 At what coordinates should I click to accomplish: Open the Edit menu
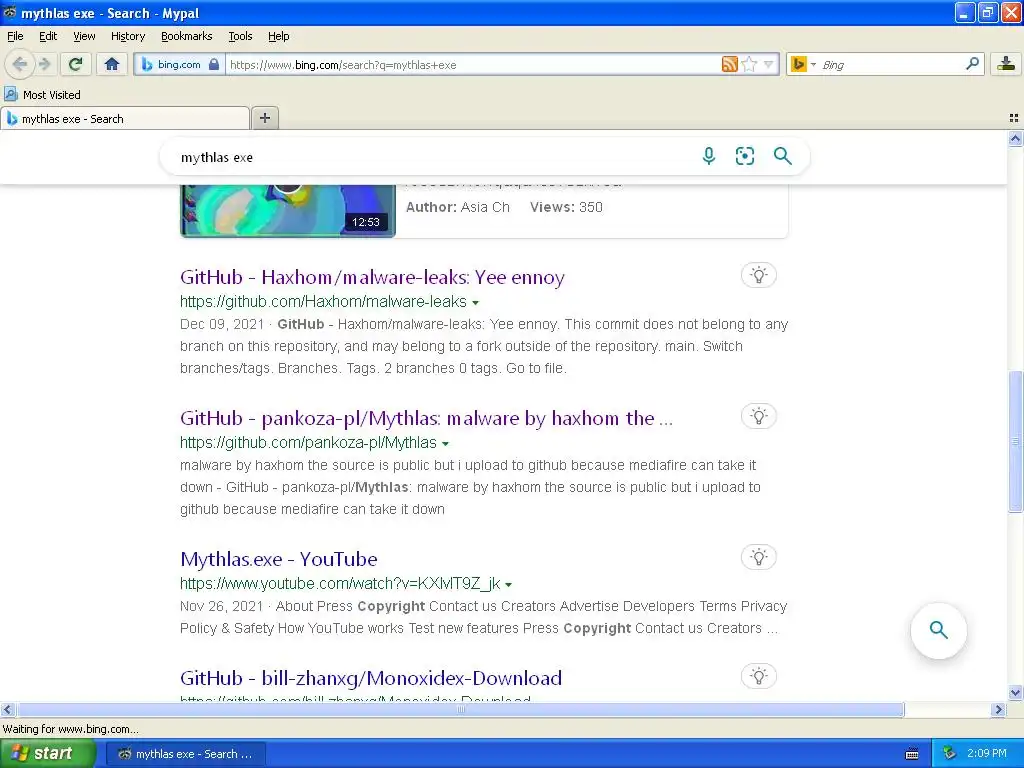(48, 36)
